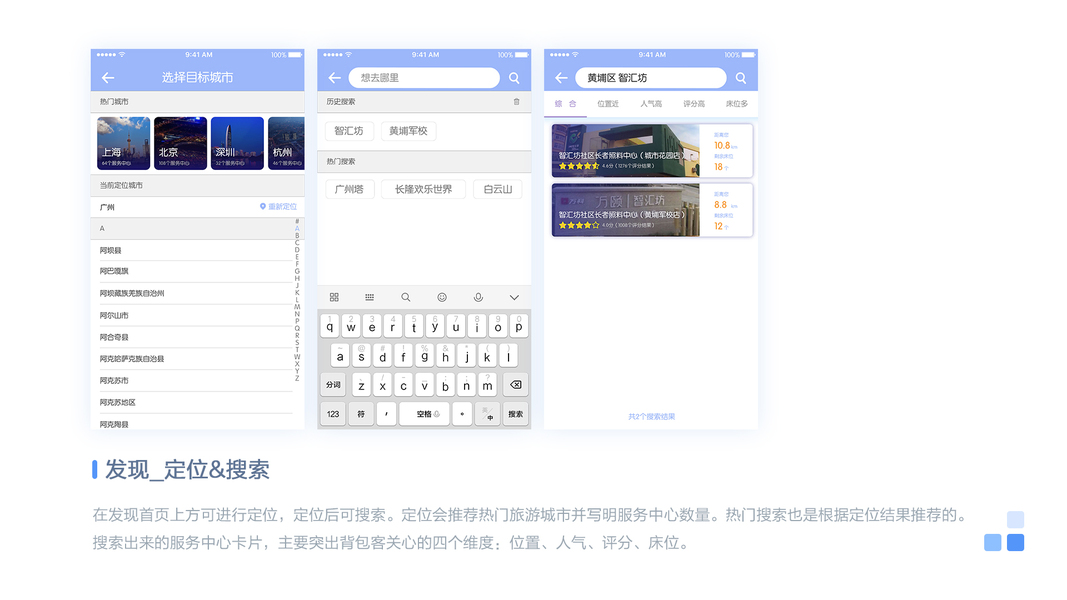Image resolution: width=1067 pixels, height=600 pixels.
Task: Tap the q key on keyboard
Action: [329, 327]
